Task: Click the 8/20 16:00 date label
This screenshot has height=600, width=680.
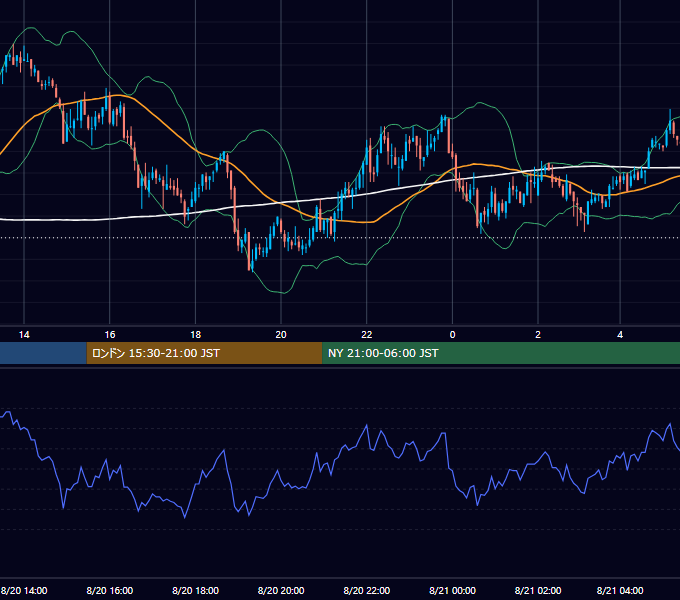Action: pos(110,590)
